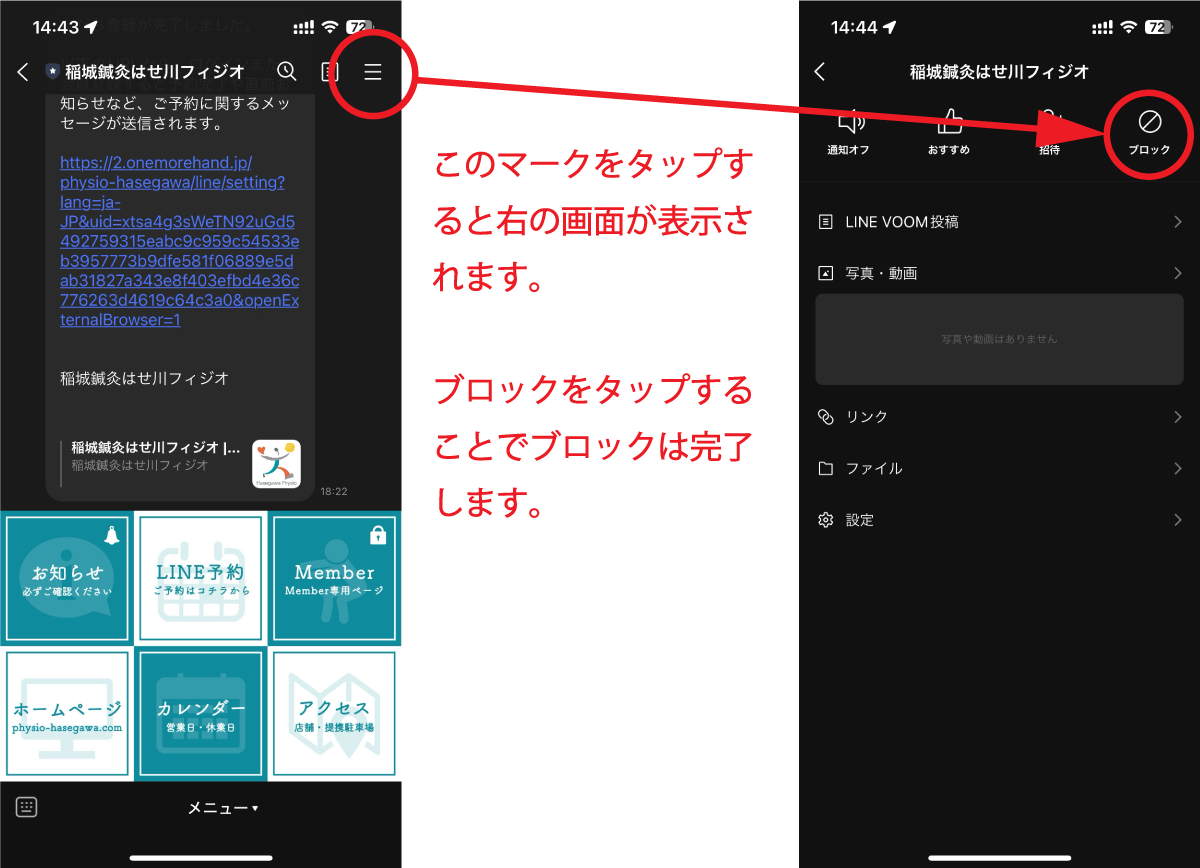Tap the リンク chain icon

click(826, 417)
